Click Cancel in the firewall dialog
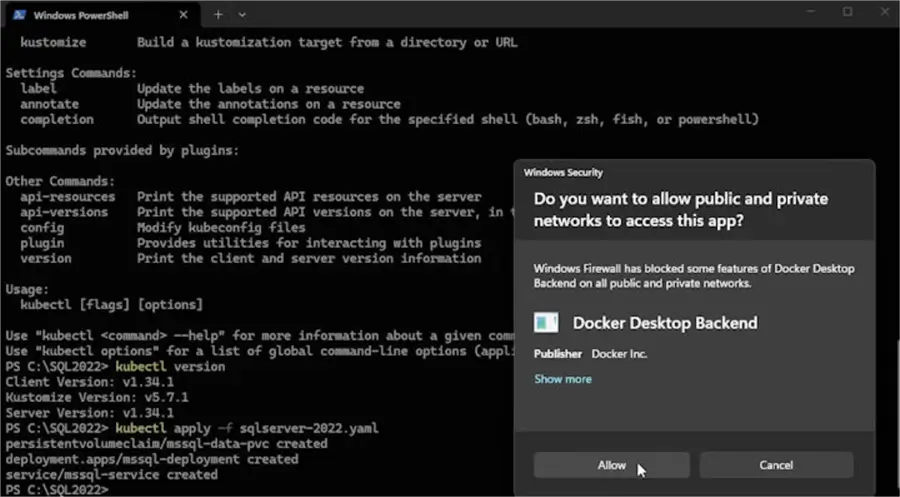 coord(776,465)
